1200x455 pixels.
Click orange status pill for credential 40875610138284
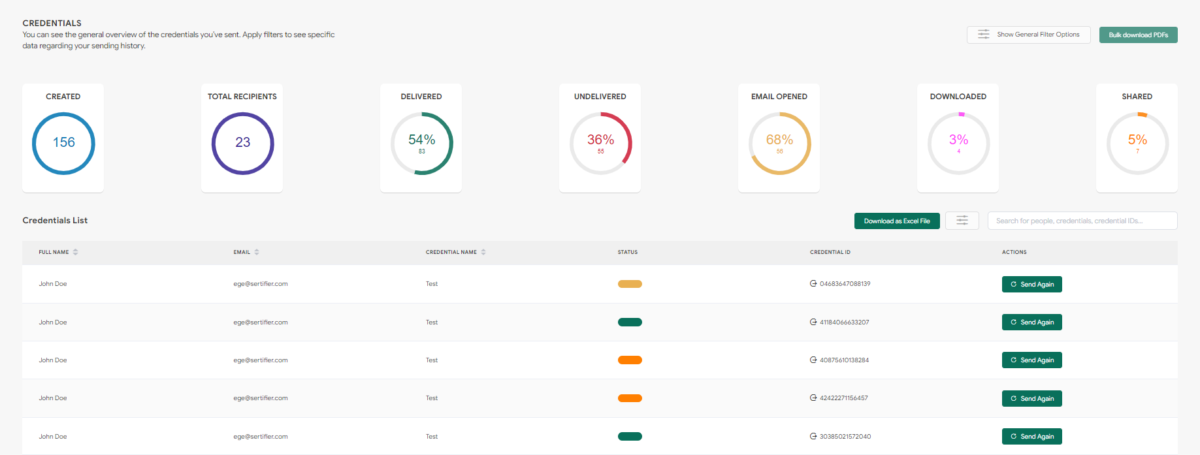click(630, 360)
